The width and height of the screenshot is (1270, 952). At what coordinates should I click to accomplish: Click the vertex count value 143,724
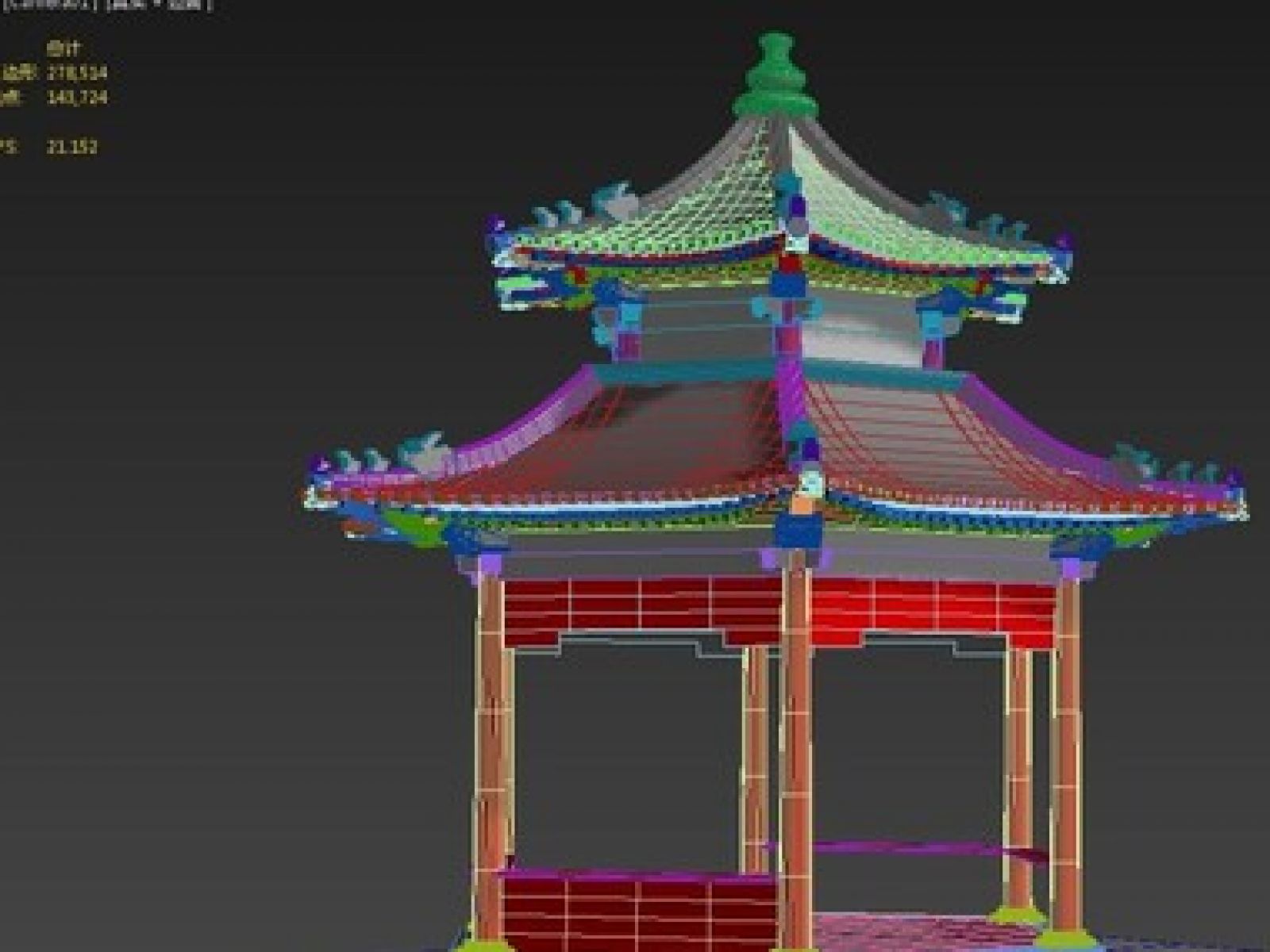[77, 98]
